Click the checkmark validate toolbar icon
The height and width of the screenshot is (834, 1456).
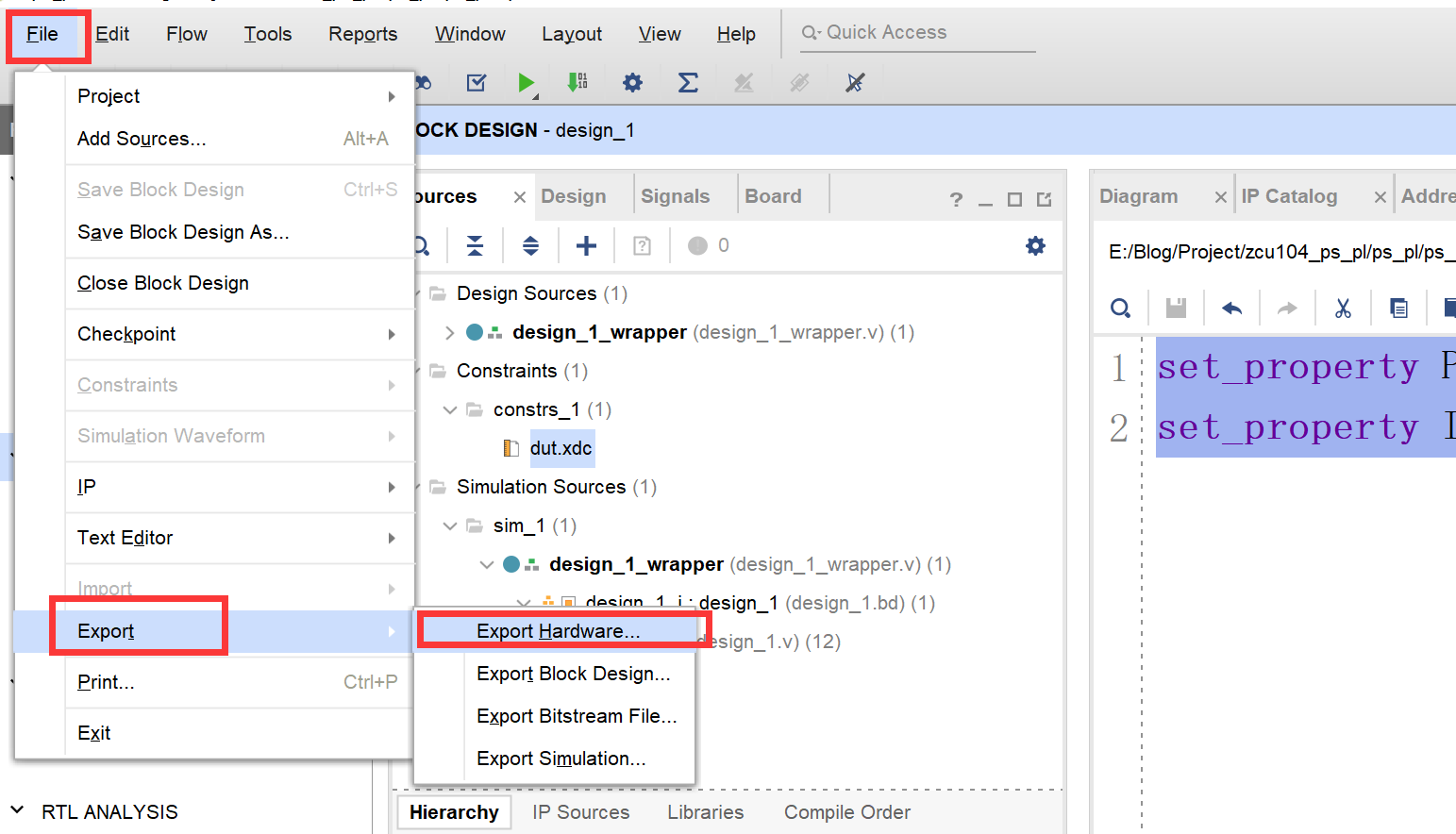coord(477,83)
